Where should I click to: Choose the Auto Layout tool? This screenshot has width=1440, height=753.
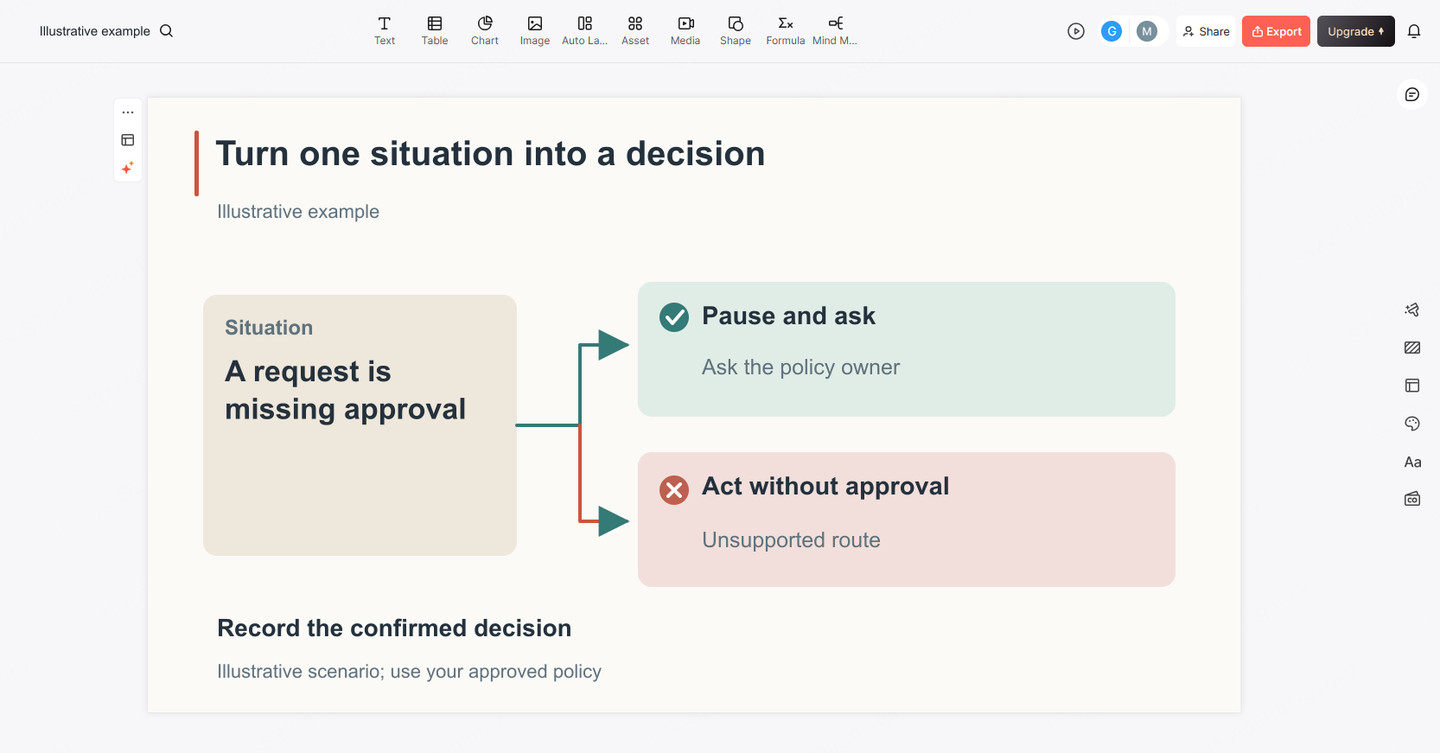585,30
